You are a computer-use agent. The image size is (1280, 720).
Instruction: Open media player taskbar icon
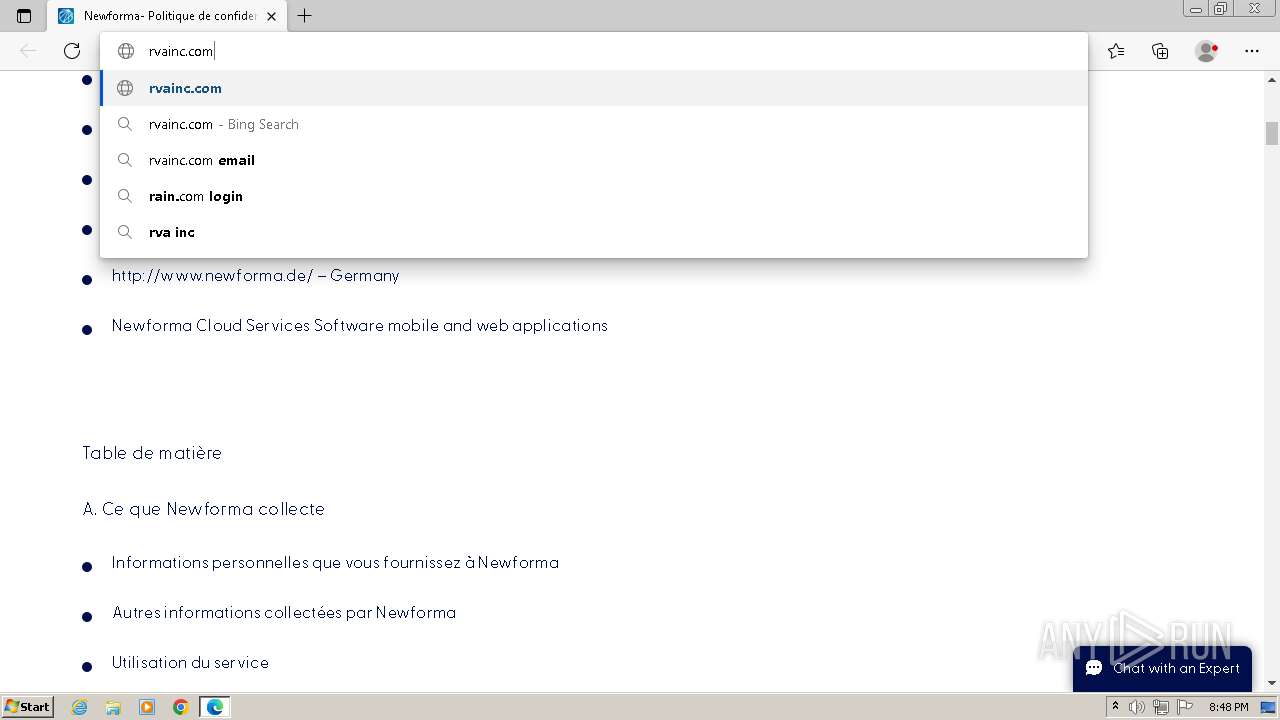[147, 707]
